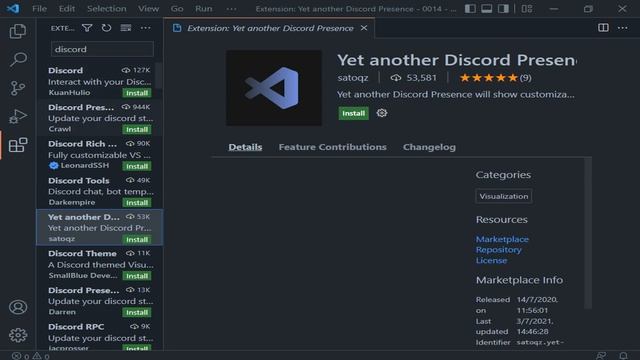Click the extensions list scrollbar
Screen dimensions: 640x360
(159, 76)
